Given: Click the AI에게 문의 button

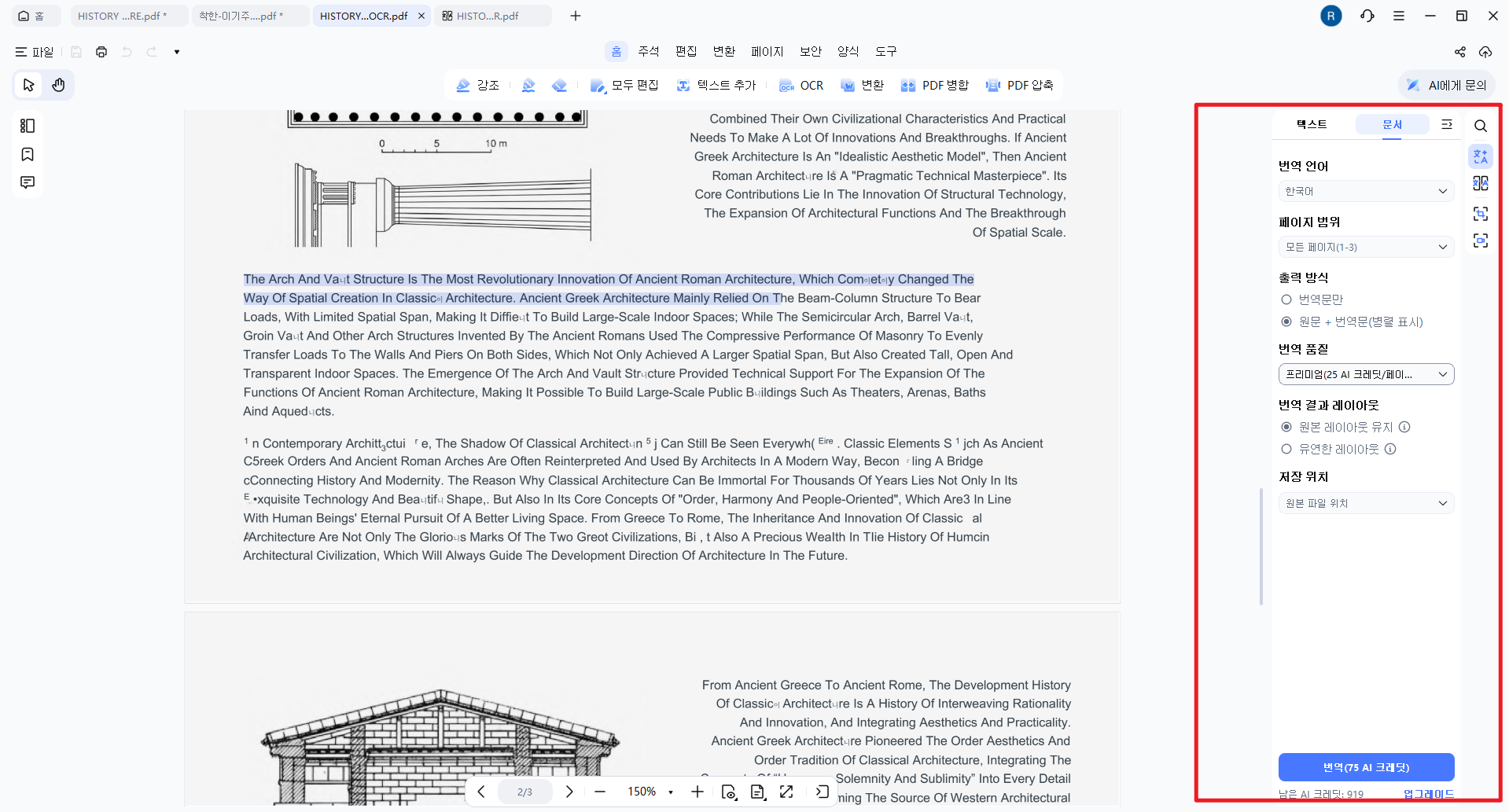Looking at the screenshot, I should (x=1447, y=85).
